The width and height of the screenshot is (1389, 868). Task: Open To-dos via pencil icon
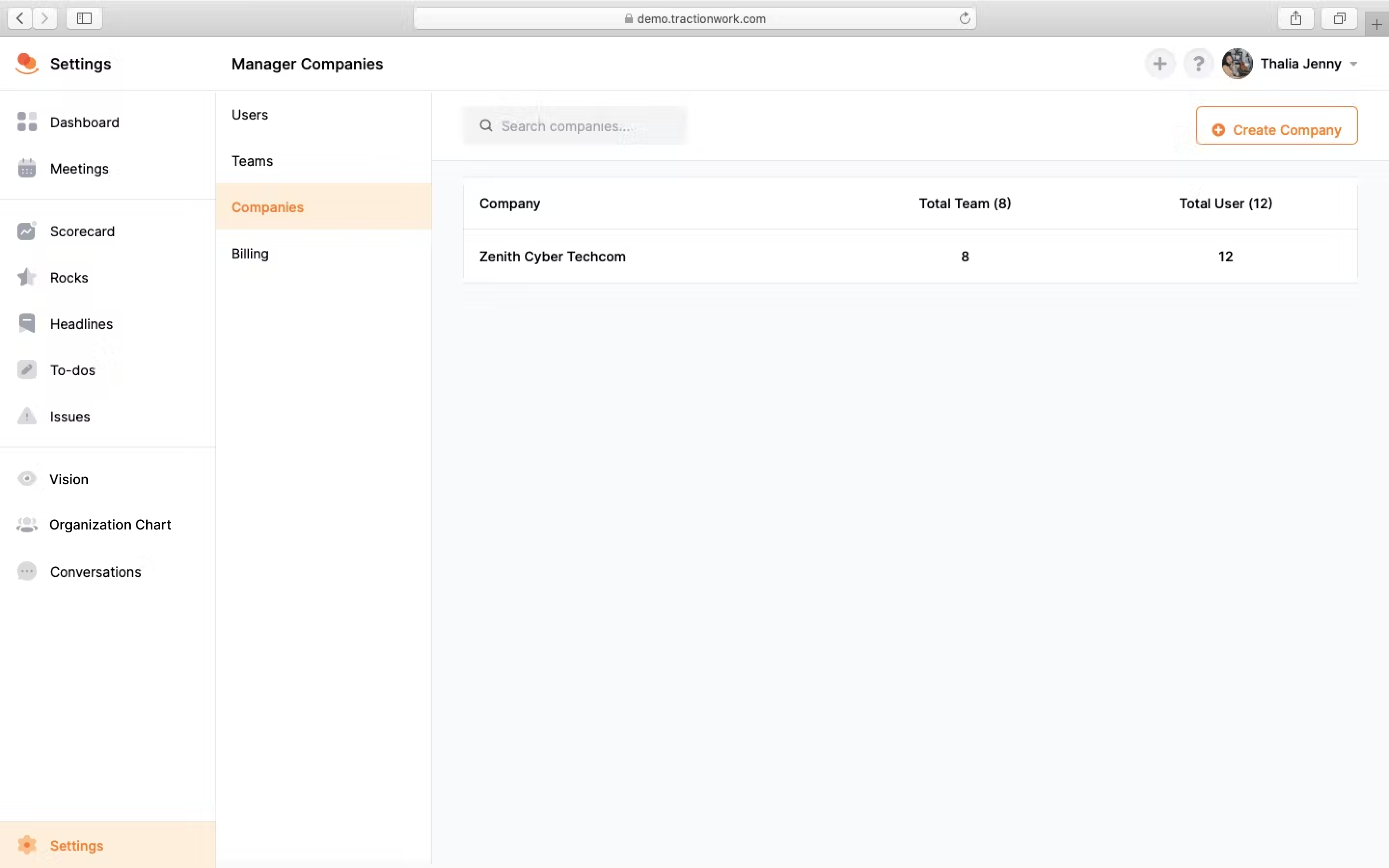pos(27,370)
